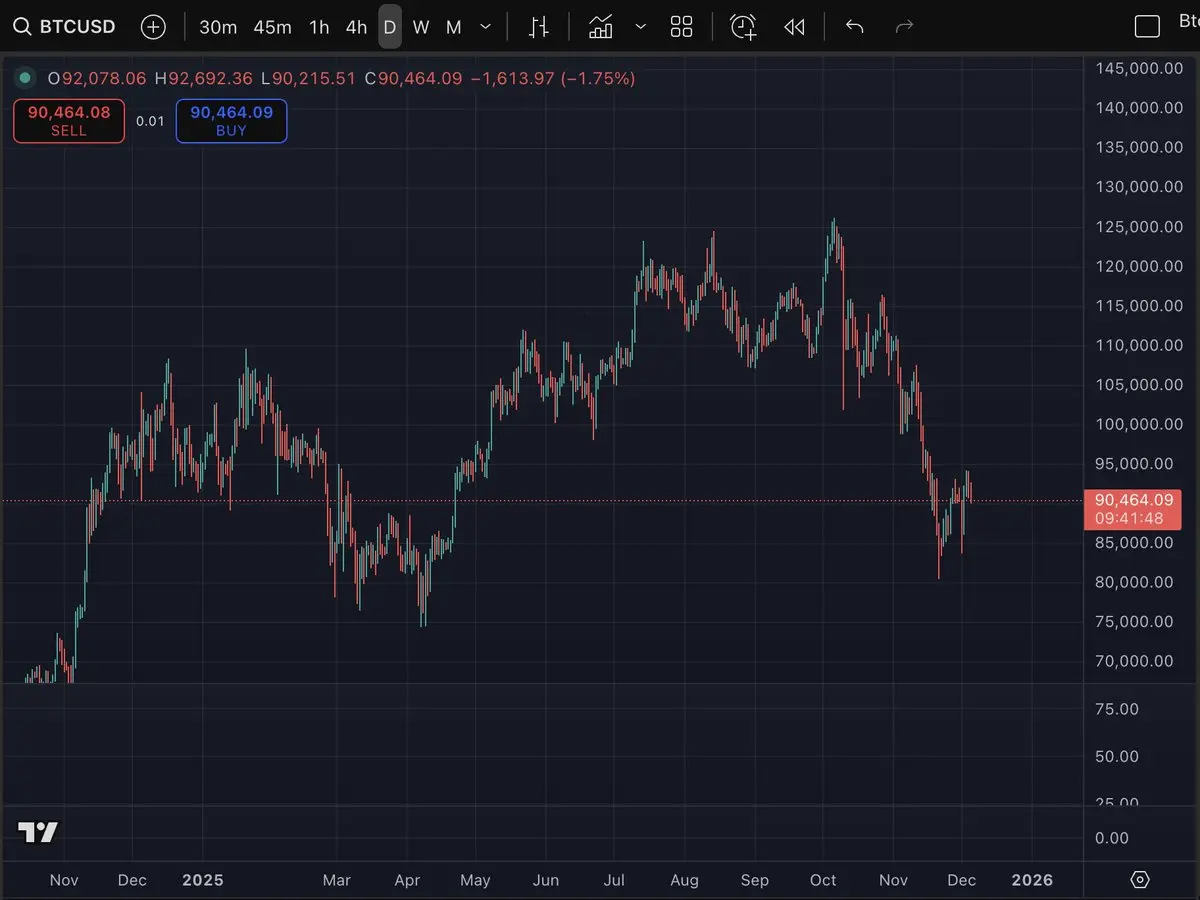Switch to the M monthly timeframe
This screenshot has width=1200, height=900.
tap(454, 27)
